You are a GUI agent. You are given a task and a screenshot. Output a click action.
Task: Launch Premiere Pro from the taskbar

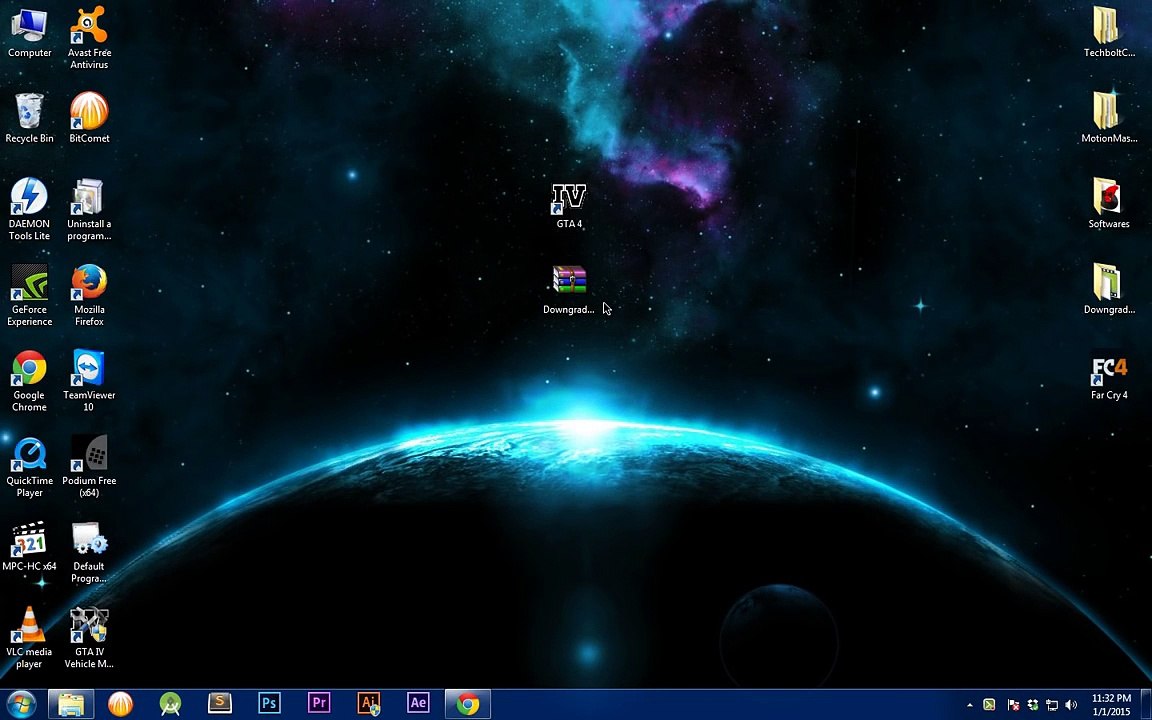pos(319,705)
